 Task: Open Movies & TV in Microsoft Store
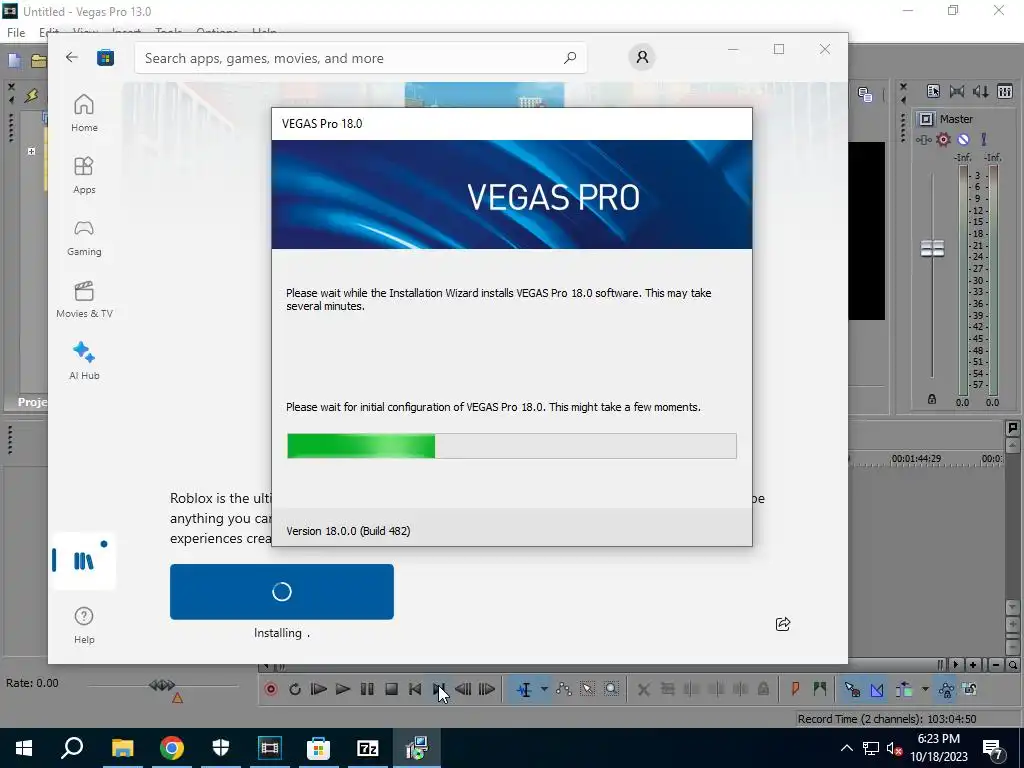pyautogui.click(x=84, y=299)
